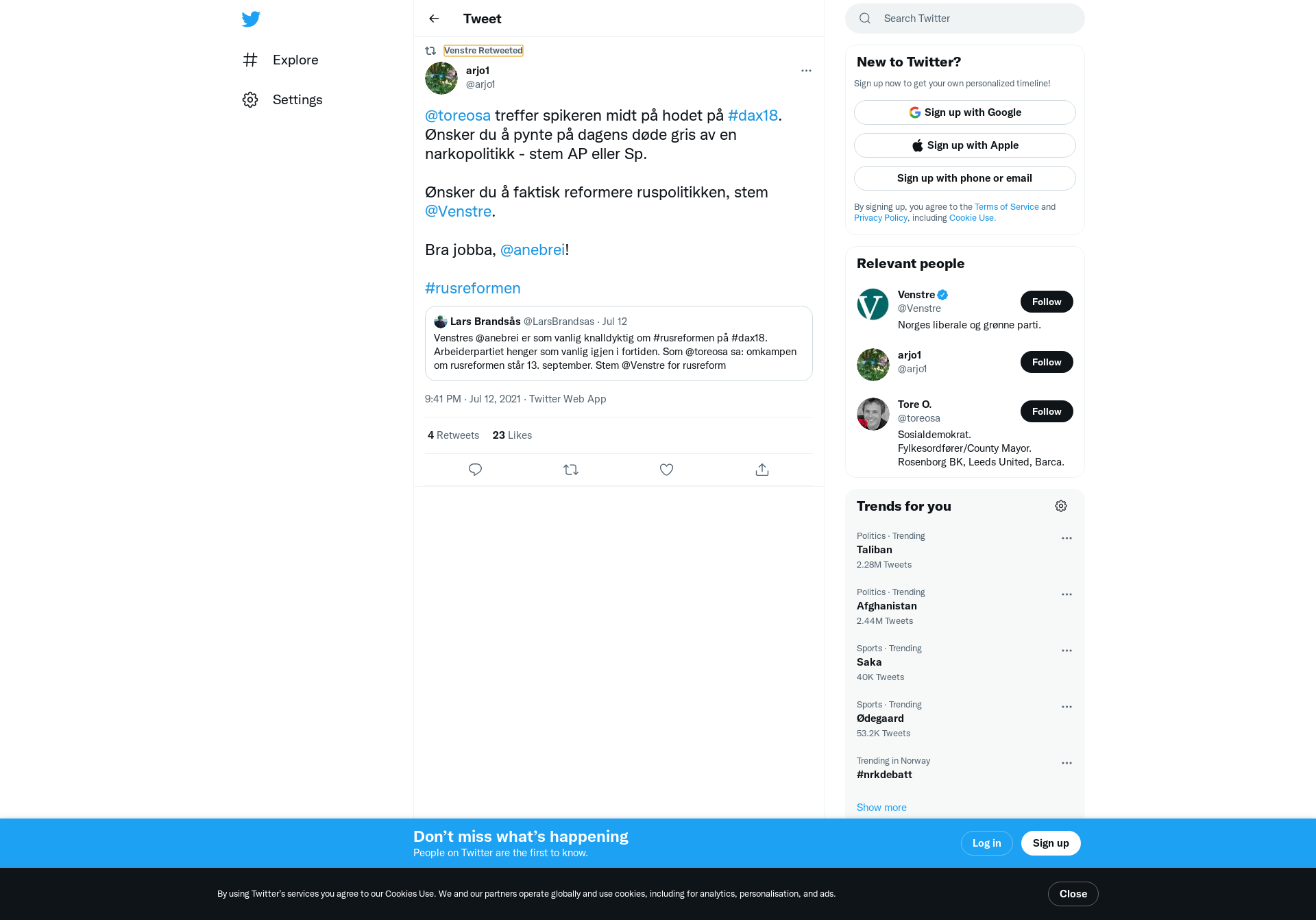Follow the Venstre account
This screenshot has height=920, width=1316.
click(1047, 302)
